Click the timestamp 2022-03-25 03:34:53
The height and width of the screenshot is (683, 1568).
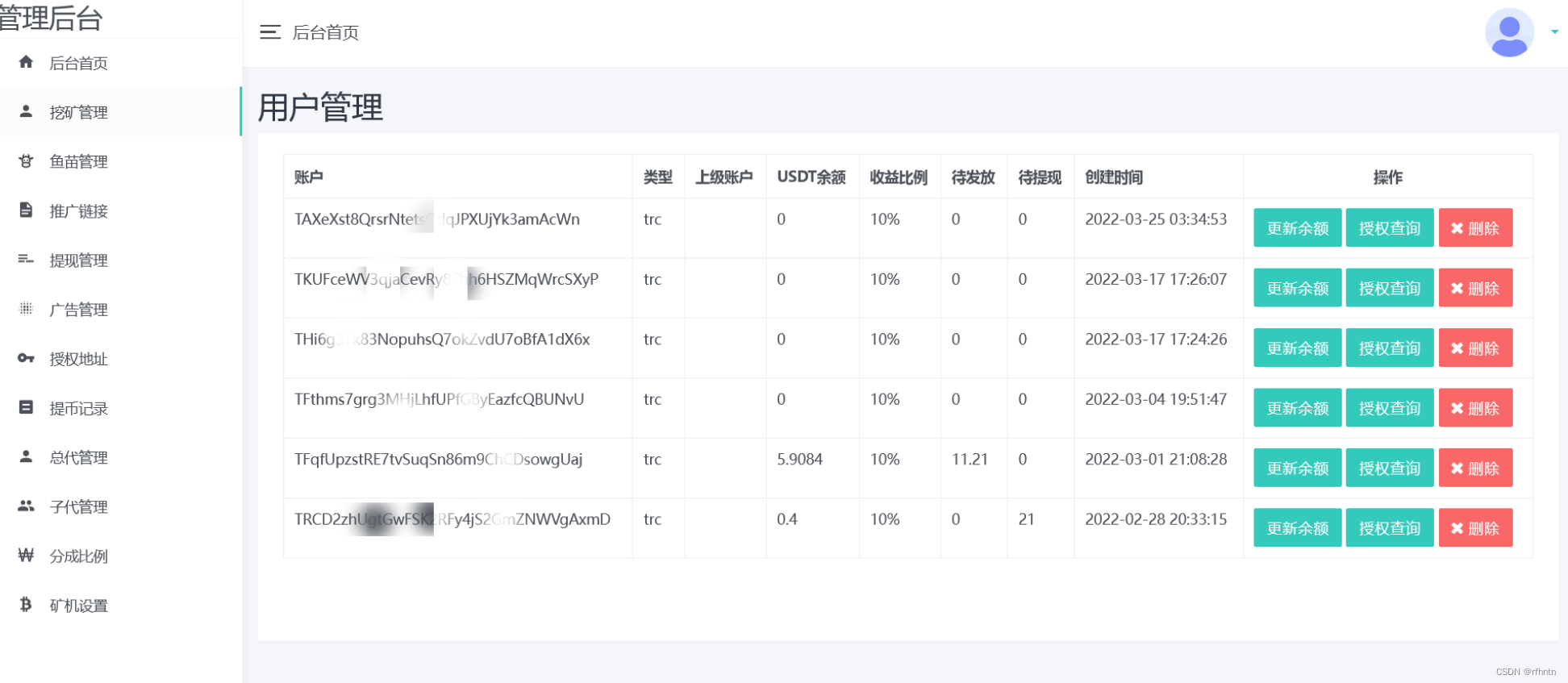coord(1156,219)
